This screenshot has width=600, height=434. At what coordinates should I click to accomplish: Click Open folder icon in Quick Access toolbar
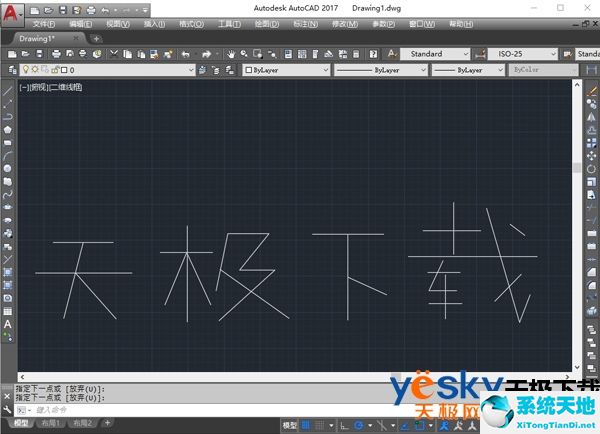(x=49, y=10)
